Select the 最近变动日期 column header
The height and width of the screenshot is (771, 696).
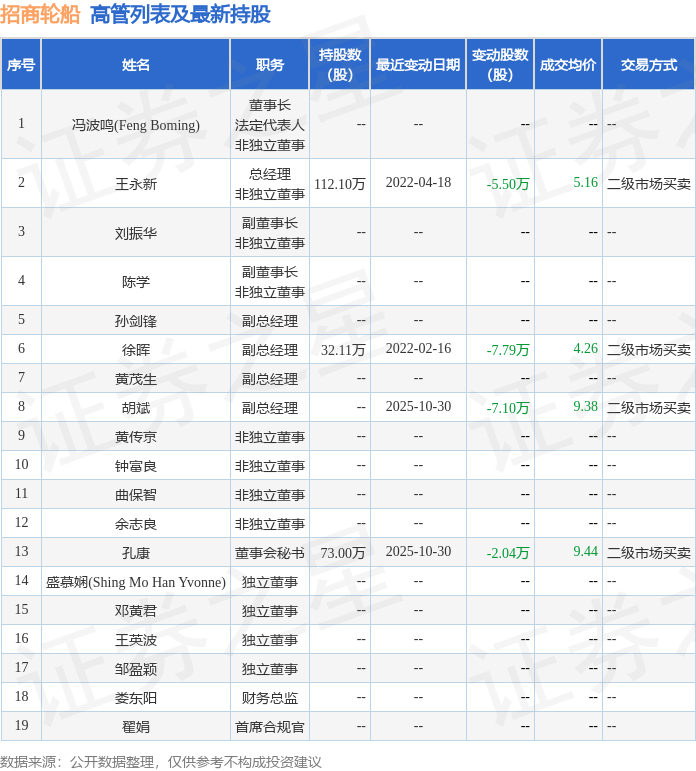click(x=418, y=65)
